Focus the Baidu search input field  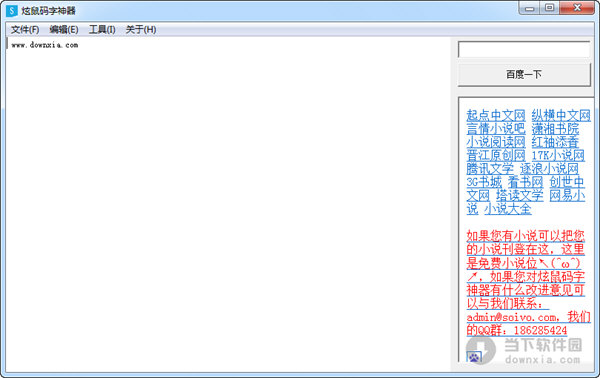tap(524, 50)
